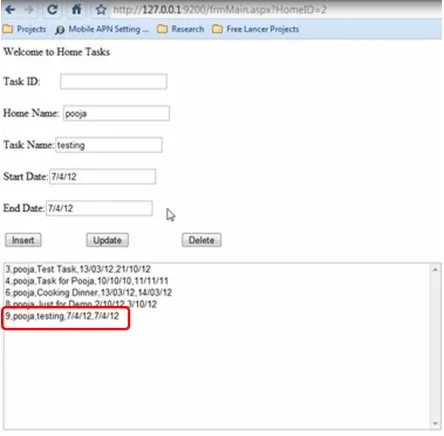Image resolution: width=444 pixels, height=436 pixels.
Task: Click the "Welcome to Home Tasks" heading
Action: click(x=57, y=52)
